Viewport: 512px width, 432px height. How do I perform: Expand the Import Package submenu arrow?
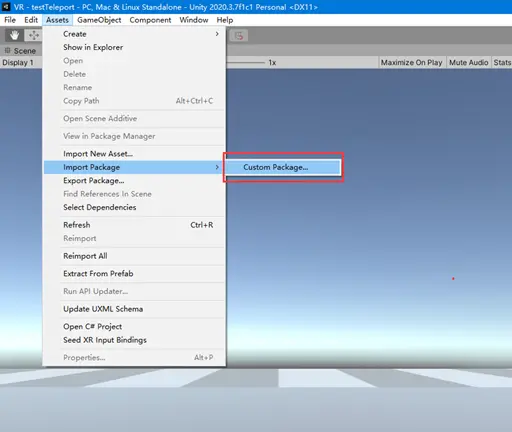point(217,167)
